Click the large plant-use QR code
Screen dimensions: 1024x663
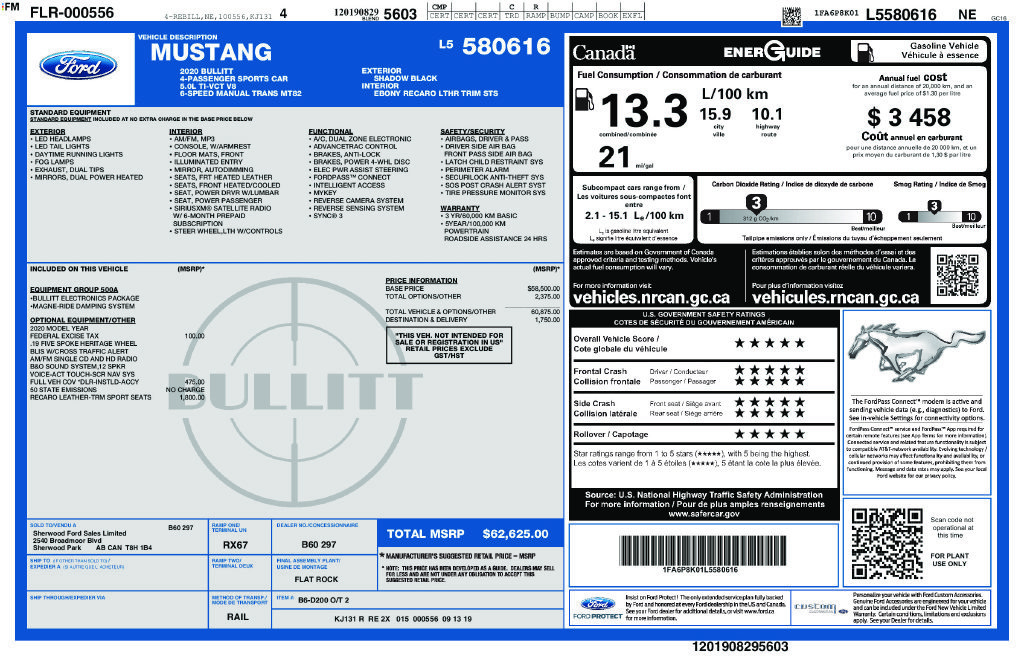coord(887,543)
